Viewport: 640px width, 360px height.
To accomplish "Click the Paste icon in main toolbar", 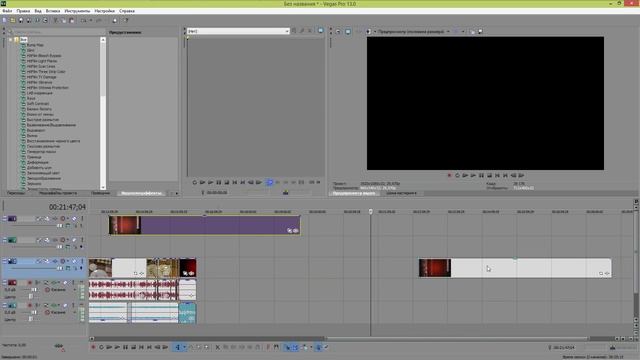I will 72,20.
